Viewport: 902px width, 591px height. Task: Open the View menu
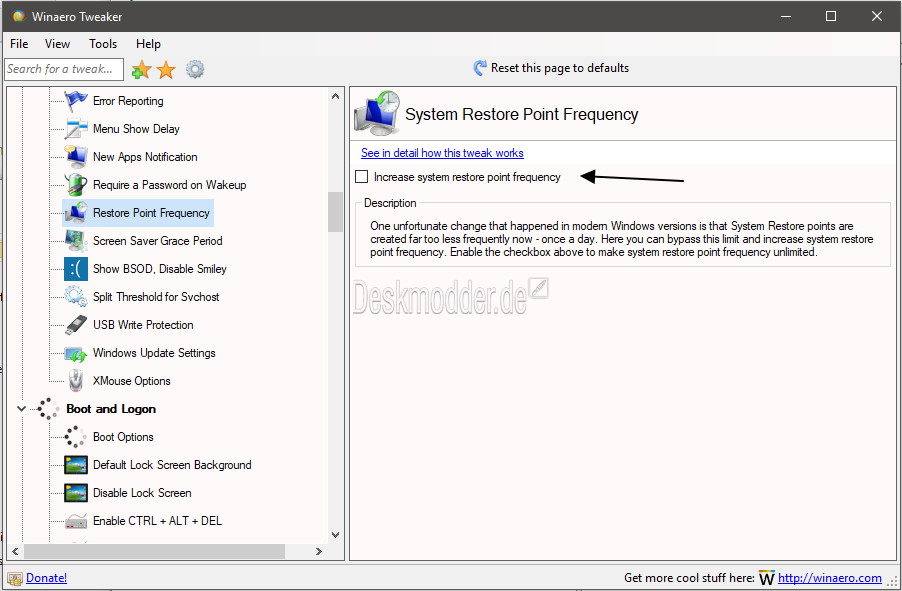pos(58,44)
